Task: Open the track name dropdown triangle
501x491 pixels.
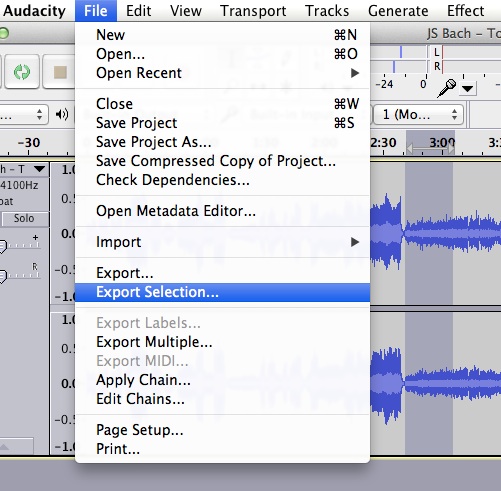Action: coord(39,169)
